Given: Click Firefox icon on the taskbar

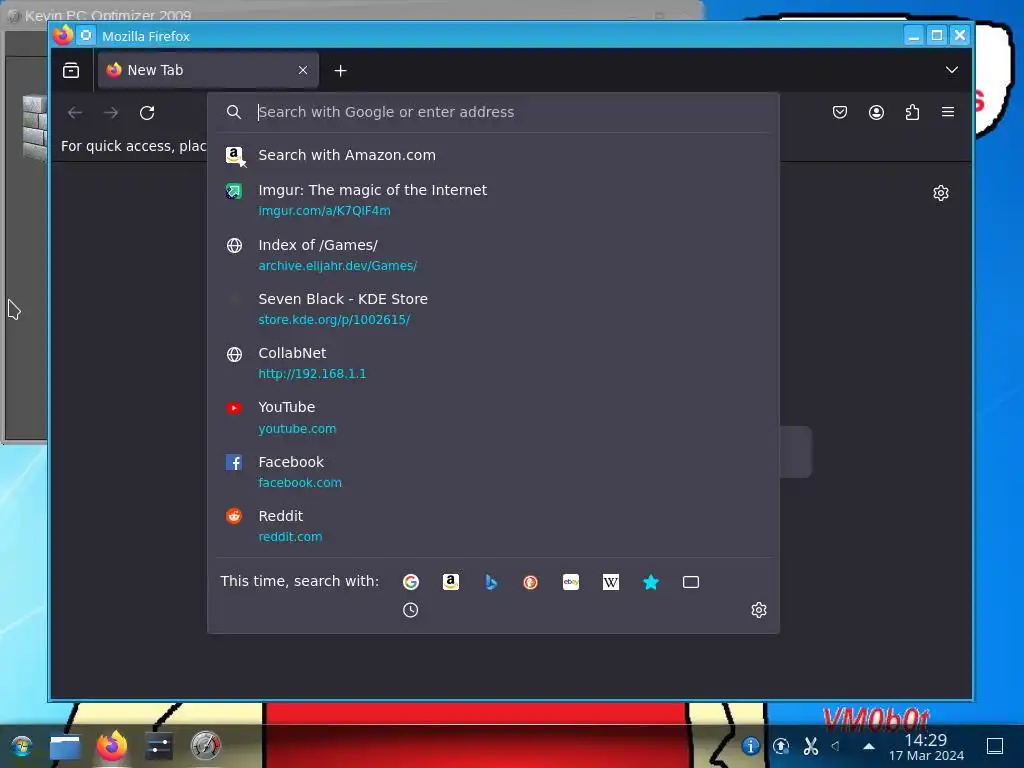Looking at the screenshot, I should (112, 746).
